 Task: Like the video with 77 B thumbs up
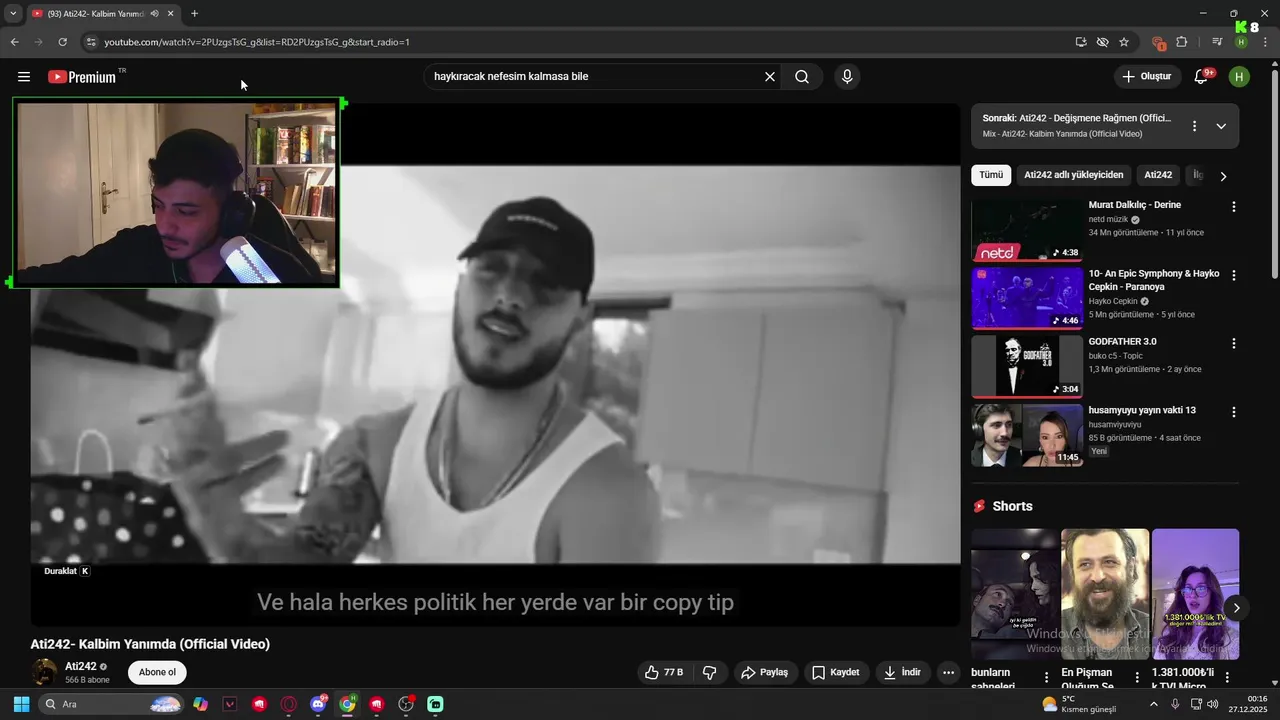(665, 672)
